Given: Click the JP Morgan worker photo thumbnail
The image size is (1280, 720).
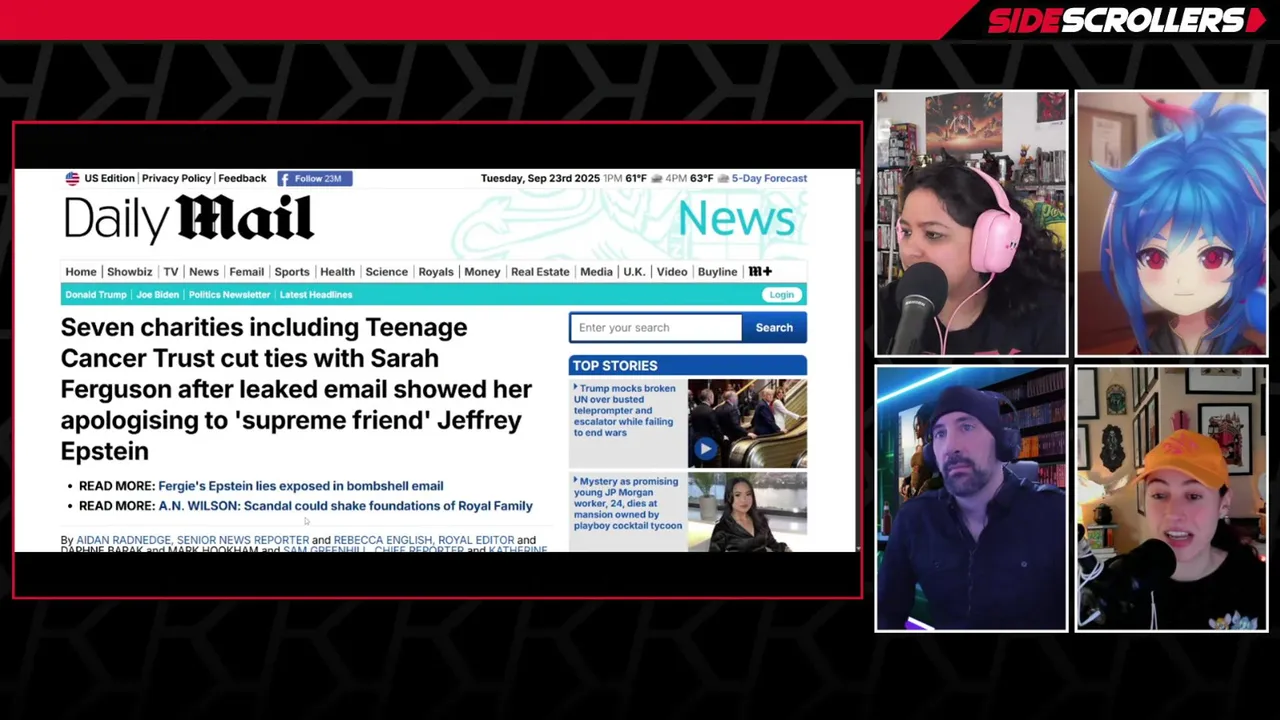Looking at the screenshot, I should (747, 511).
